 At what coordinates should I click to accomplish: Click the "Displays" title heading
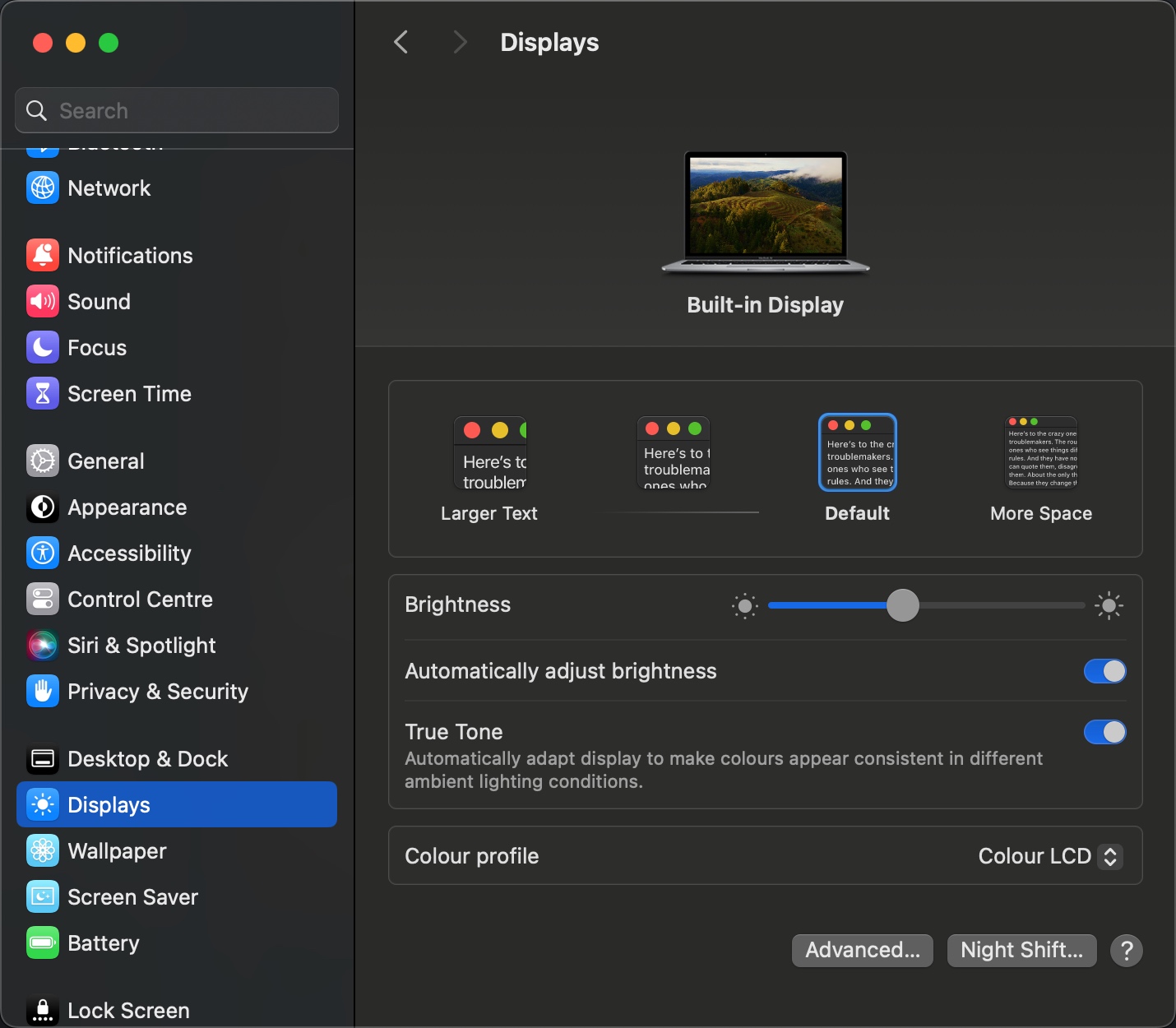click(x=549, y=42)
